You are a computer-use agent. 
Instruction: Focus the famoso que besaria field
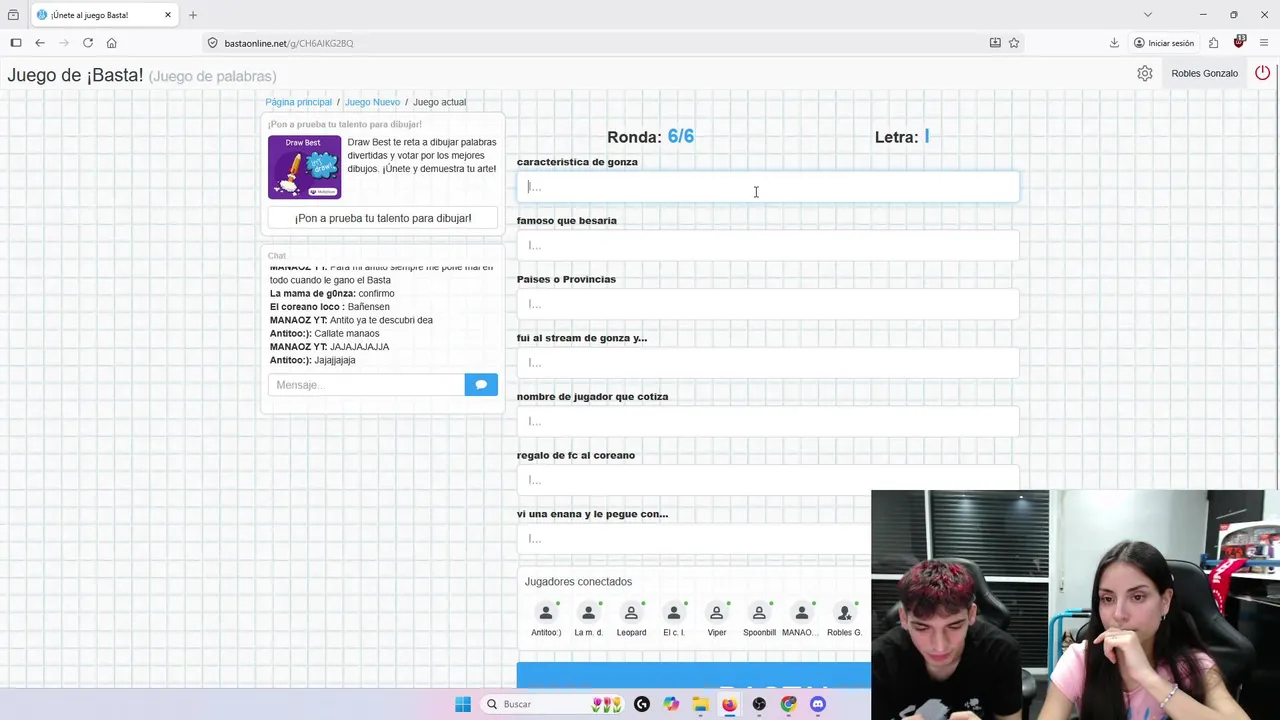click(768, 246)
